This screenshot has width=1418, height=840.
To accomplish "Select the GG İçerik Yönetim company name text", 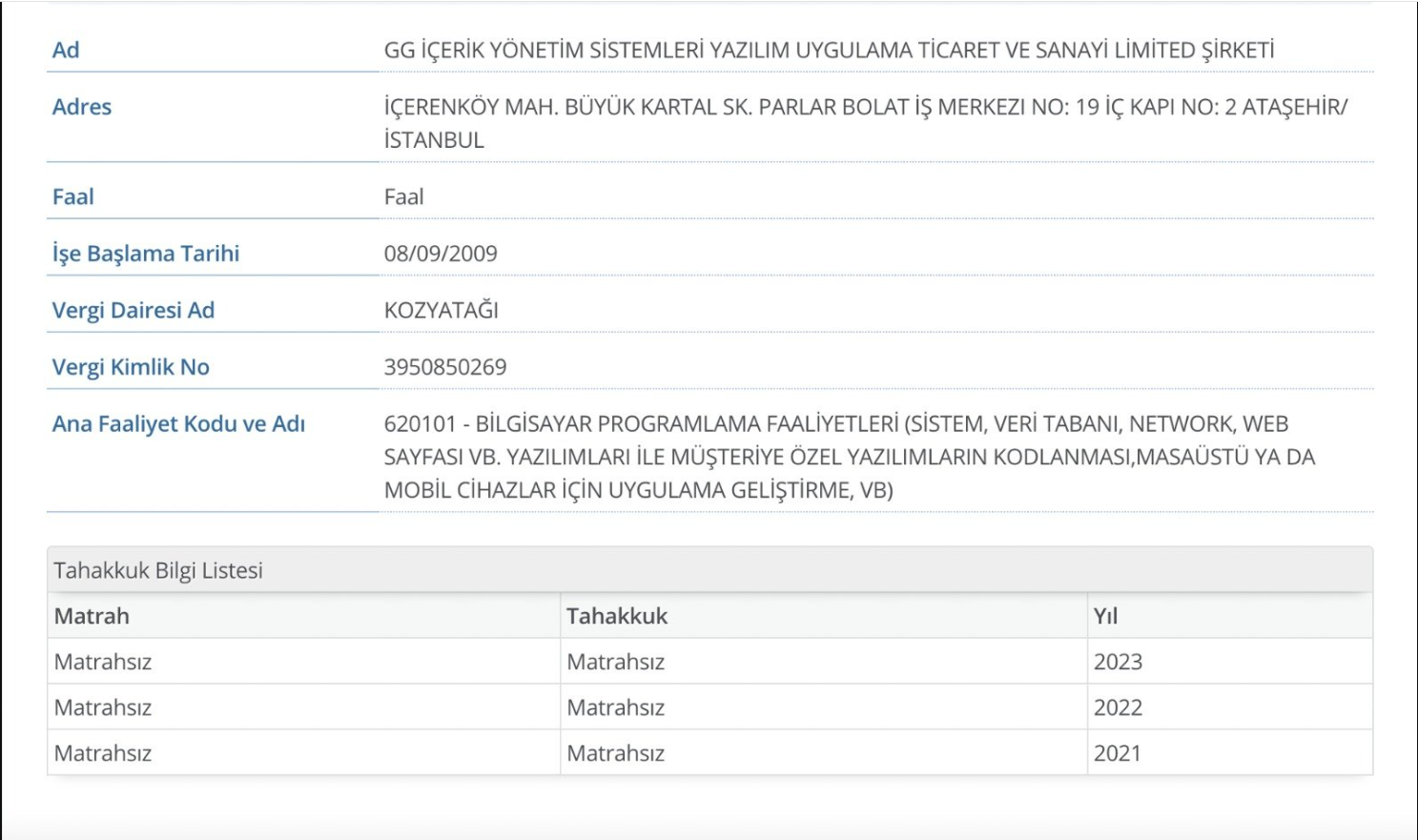I will click(828, 51).
